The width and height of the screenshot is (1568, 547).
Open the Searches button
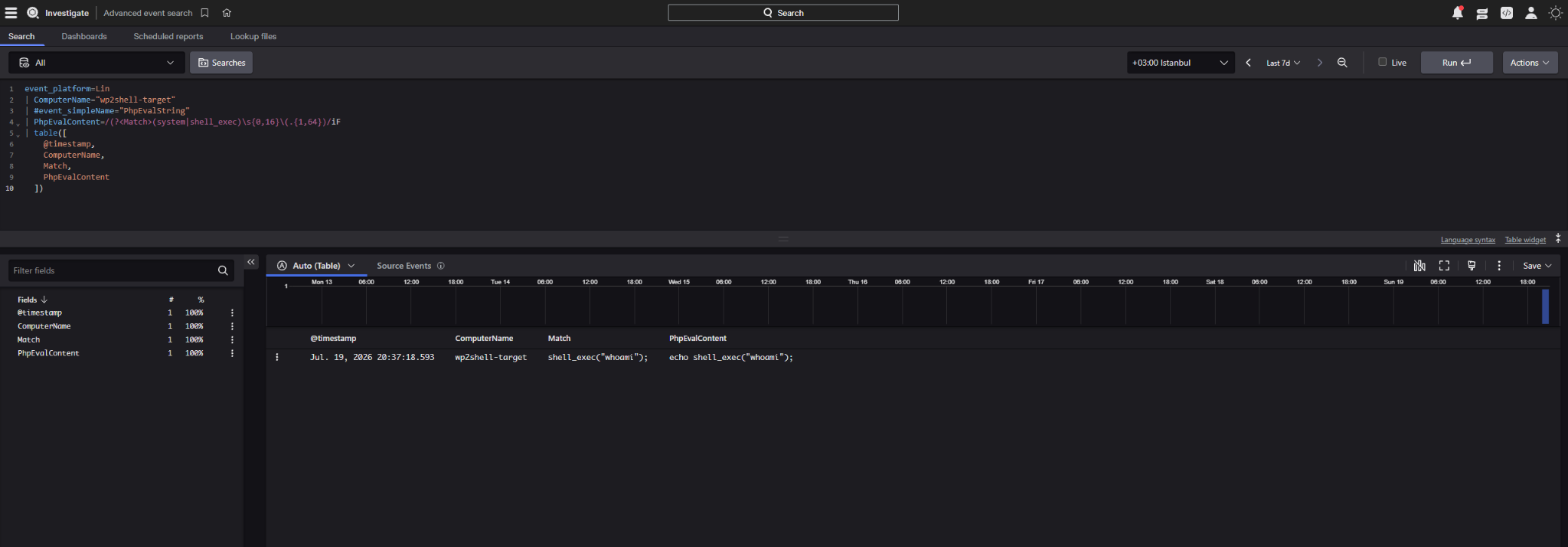(x=221, y=63)
